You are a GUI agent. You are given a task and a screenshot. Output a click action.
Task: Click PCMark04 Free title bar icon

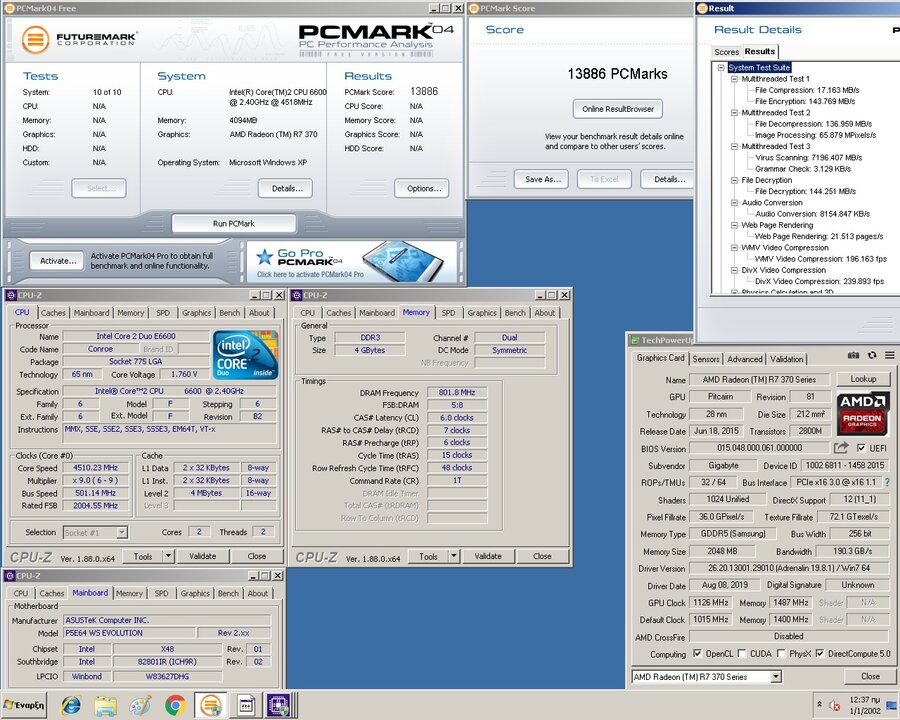tap(9, 8)
